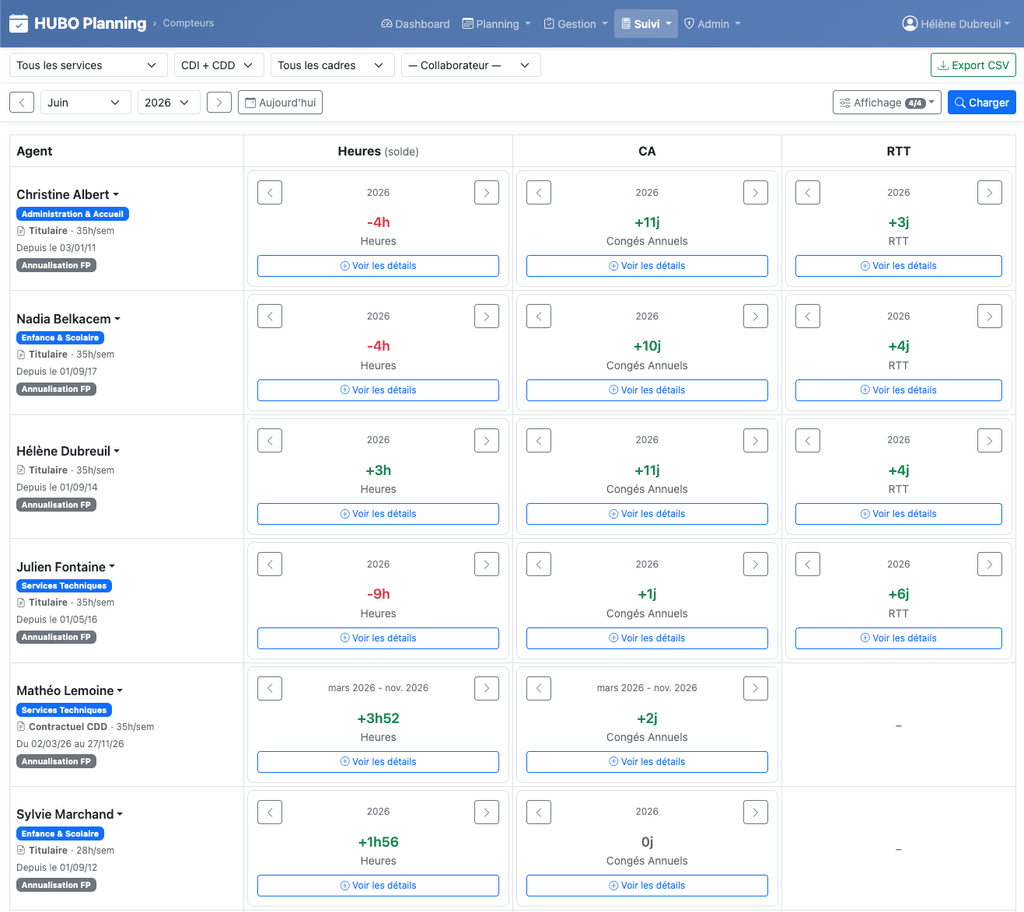View details of Mathéo Lemoine Heures

(378, 762)
